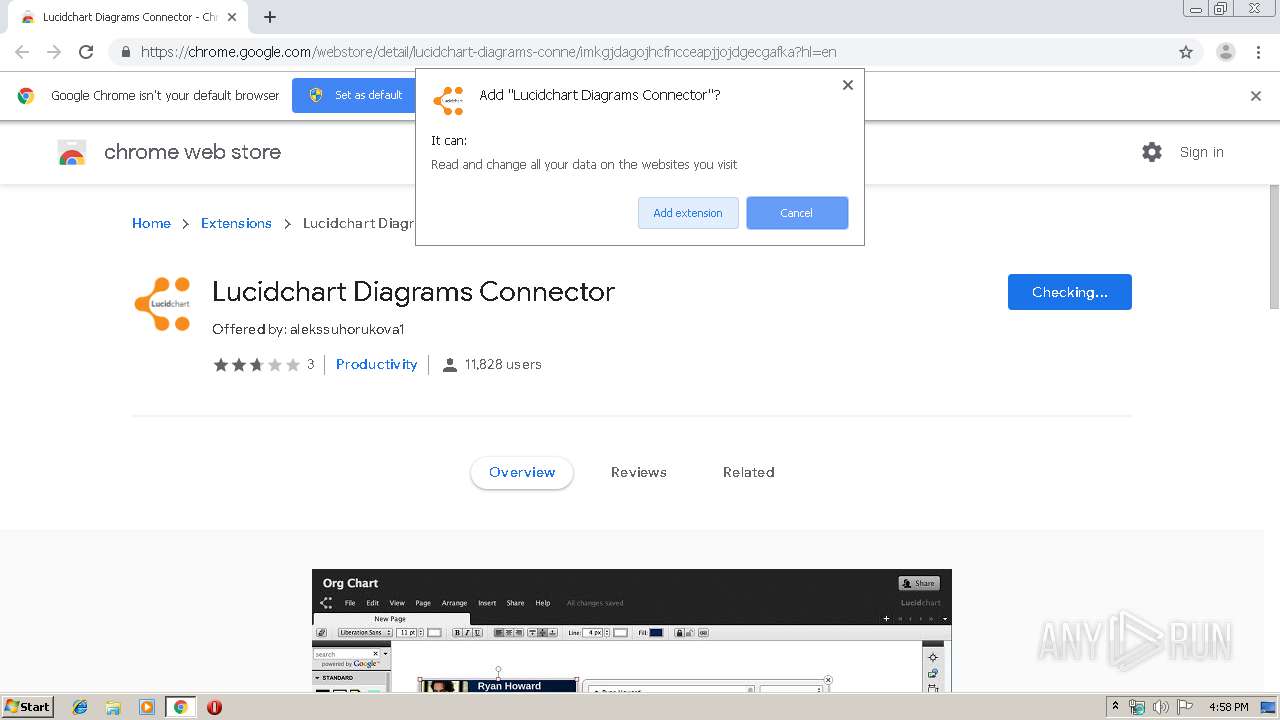1280x720 pixels.
Task: Open media player taskbar icon
Action: coord(147,707)
